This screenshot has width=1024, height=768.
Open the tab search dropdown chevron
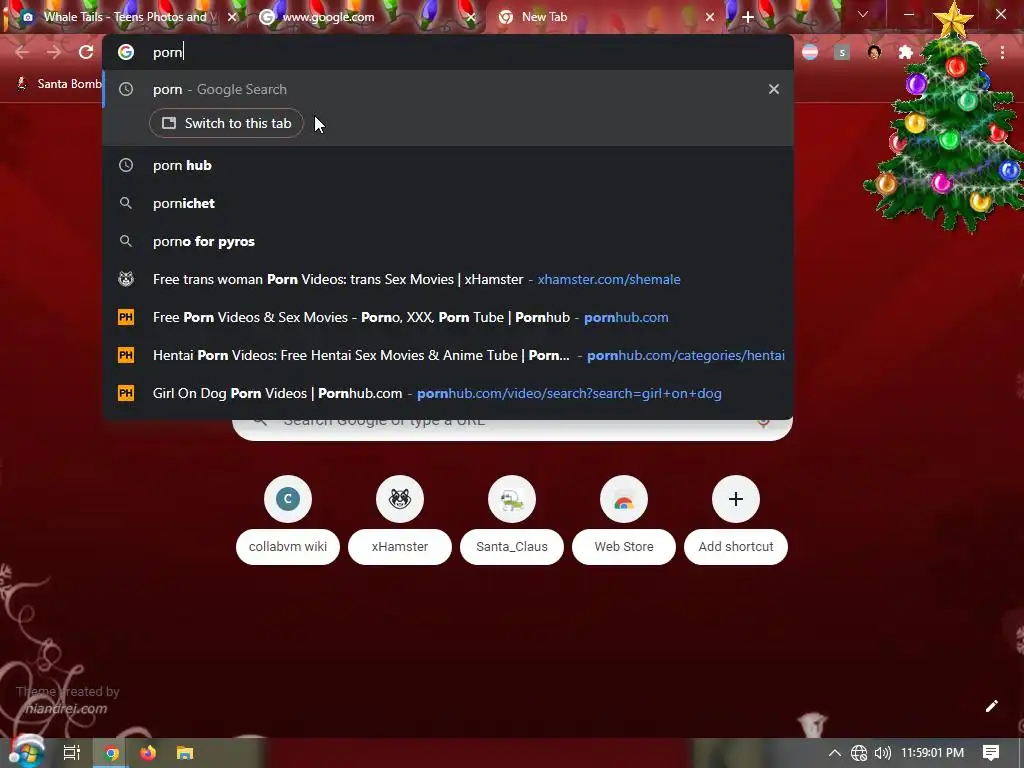[x=863, y=14]
